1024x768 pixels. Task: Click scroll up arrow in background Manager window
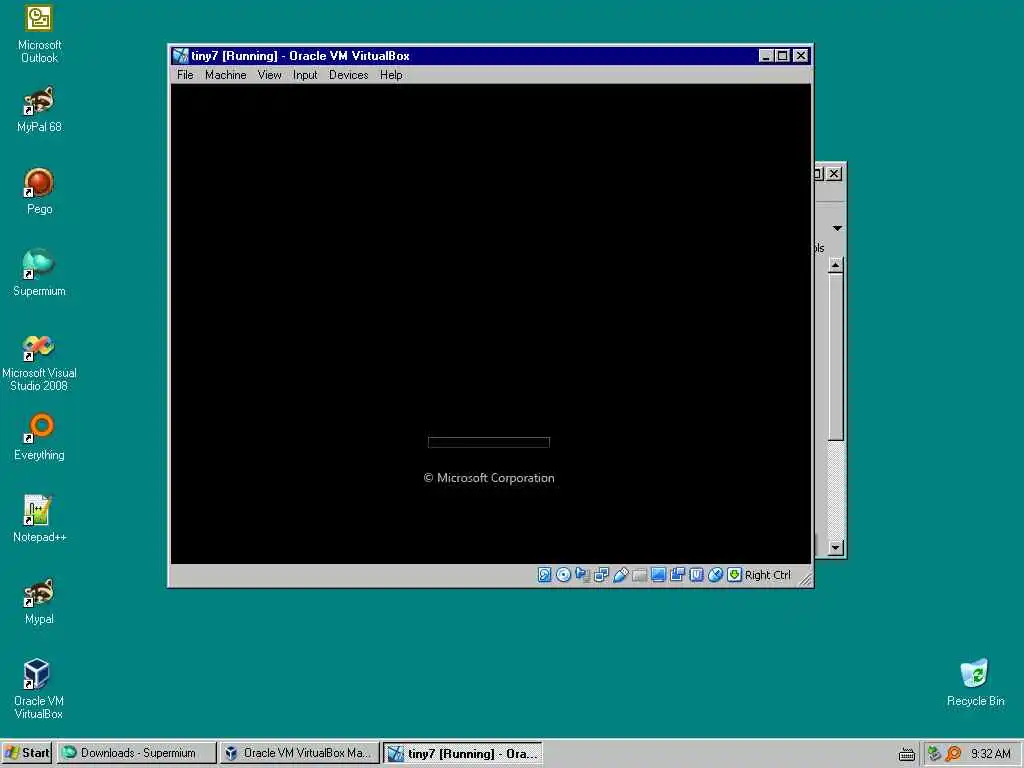(x=836, y=265)
